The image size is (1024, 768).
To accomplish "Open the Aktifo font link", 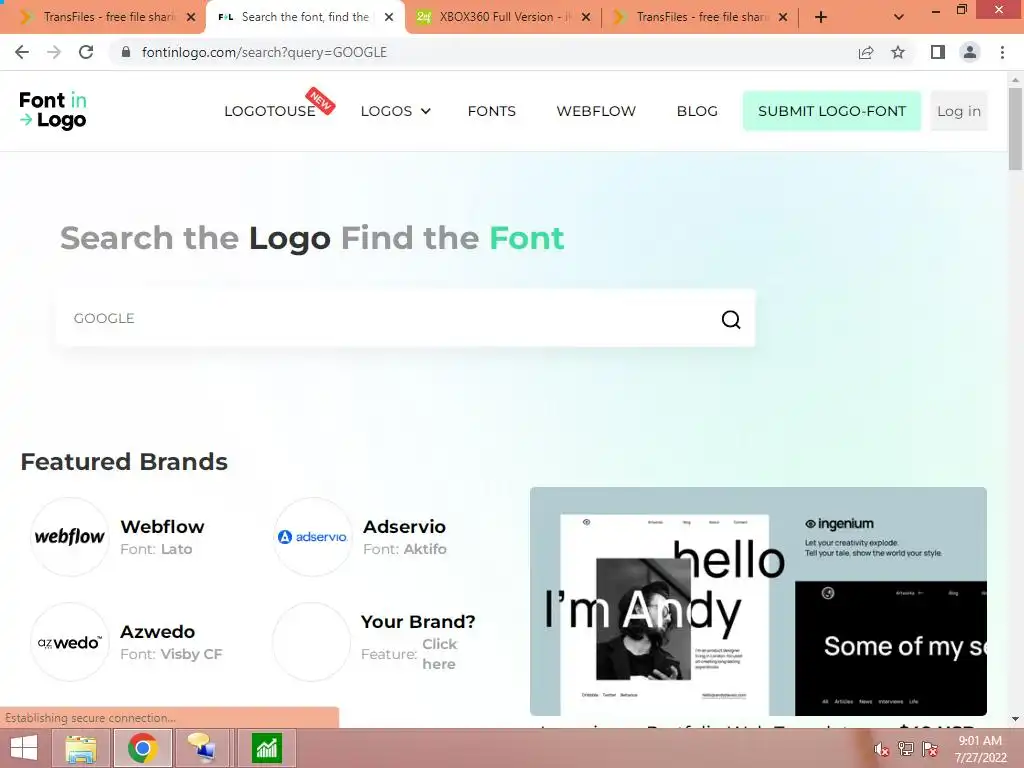I will coord(424,549).
